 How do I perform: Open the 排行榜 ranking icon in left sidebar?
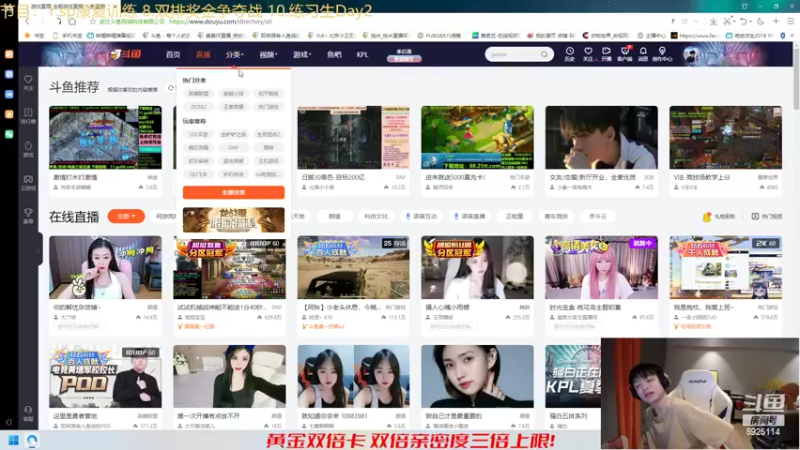point(28,115)
